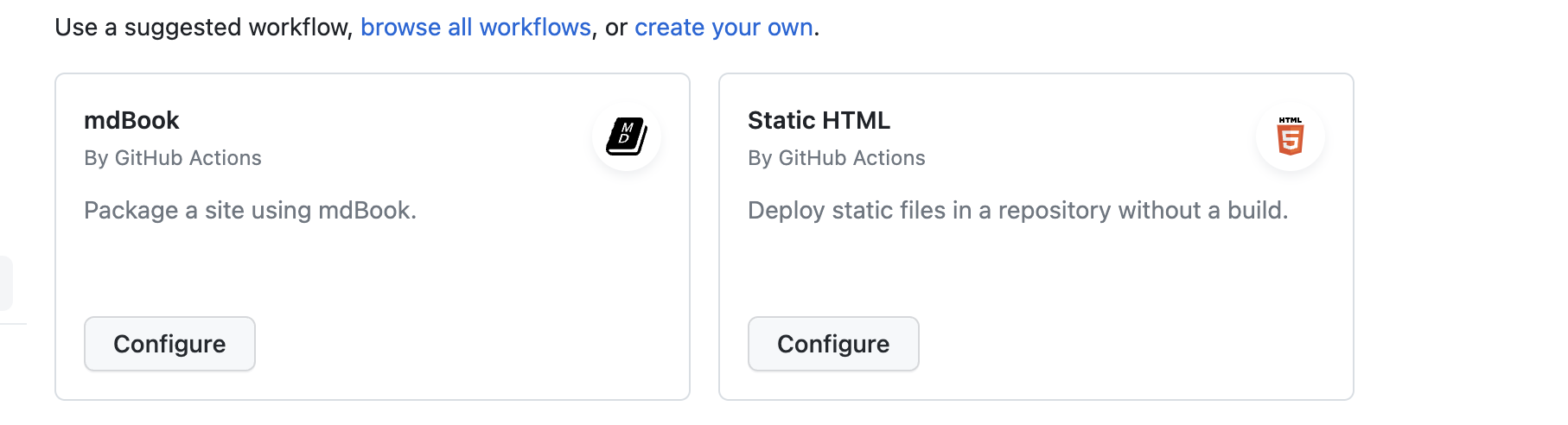Image resolution: width=1568 pixels, height=425 pixels.
Task: Open the 'browse all workflows' link
Action: click(475, 28)
